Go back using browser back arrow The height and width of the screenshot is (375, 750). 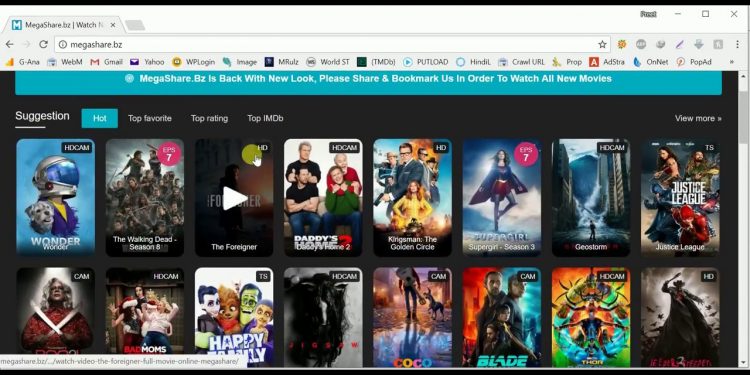[x=10, y=44]
